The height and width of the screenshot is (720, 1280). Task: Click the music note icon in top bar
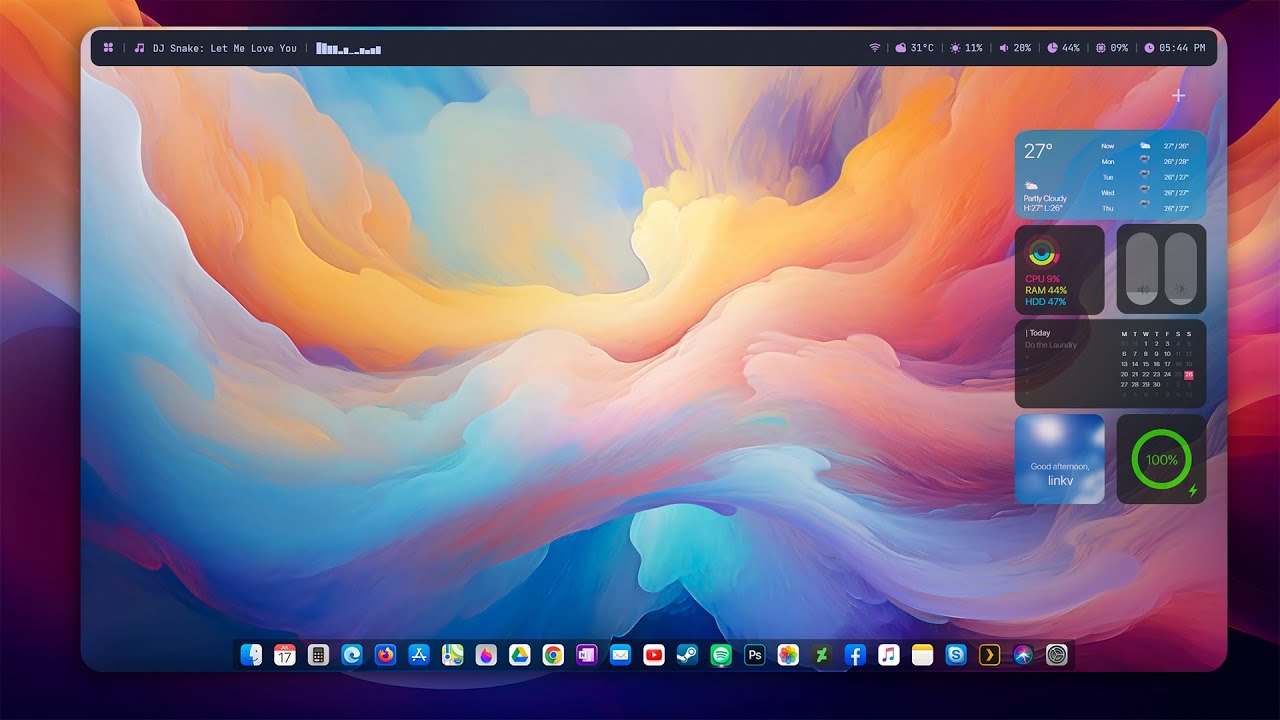click(140, 48)
